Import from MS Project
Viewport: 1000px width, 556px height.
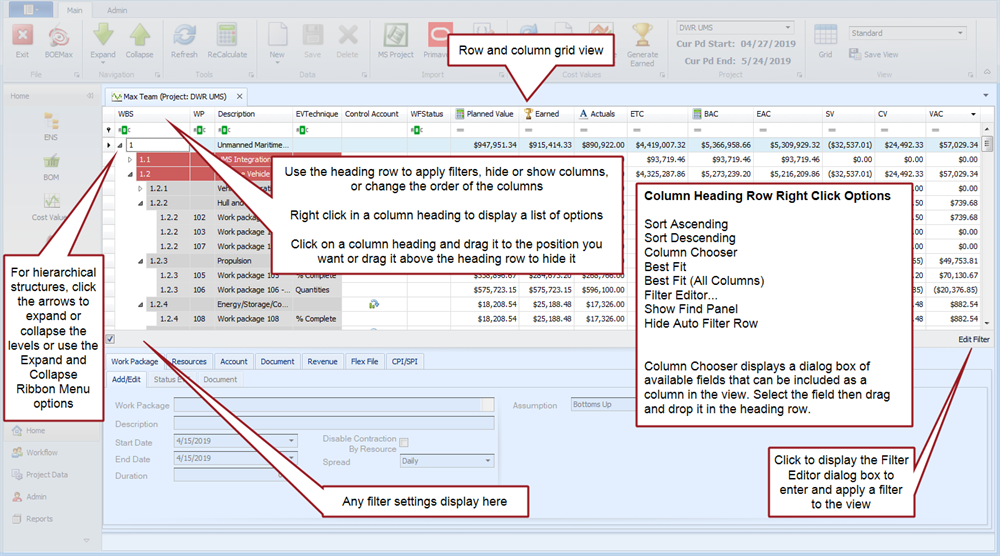pyautogui.click(x=395, y=39)
